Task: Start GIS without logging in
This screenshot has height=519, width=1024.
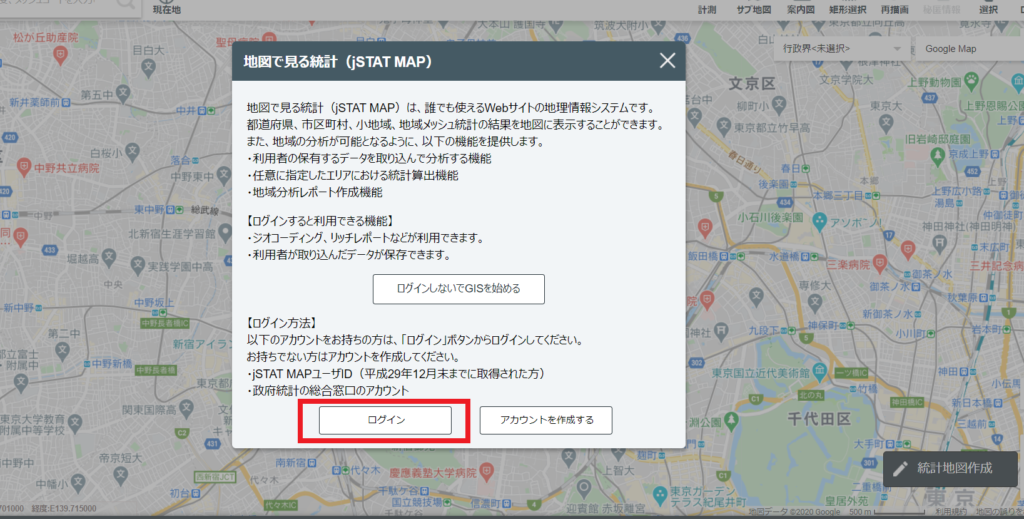Action: (458, 289)
